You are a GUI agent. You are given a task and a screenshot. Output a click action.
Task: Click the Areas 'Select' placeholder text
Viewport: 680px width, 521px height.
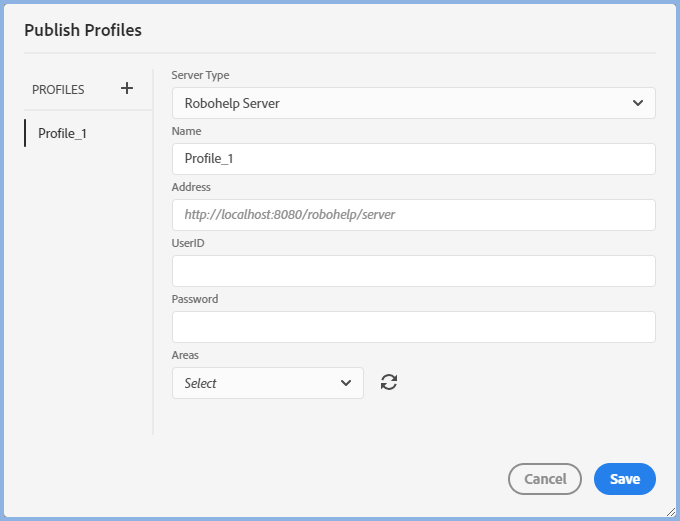coord(201,383)
